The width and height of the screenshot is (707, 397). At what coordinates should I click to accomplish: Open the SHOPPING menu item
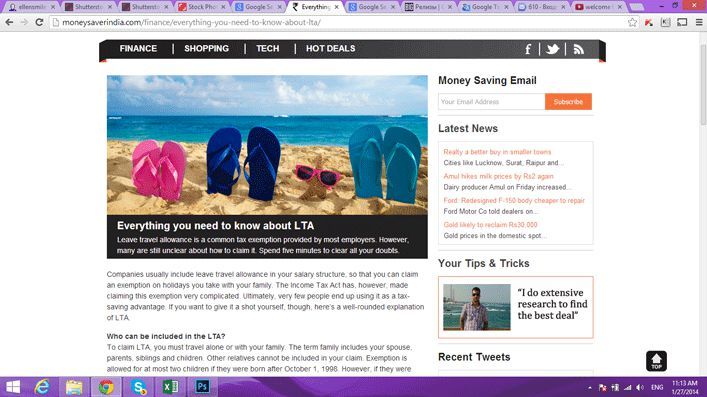pyautogui.click(x=207, y=48)
